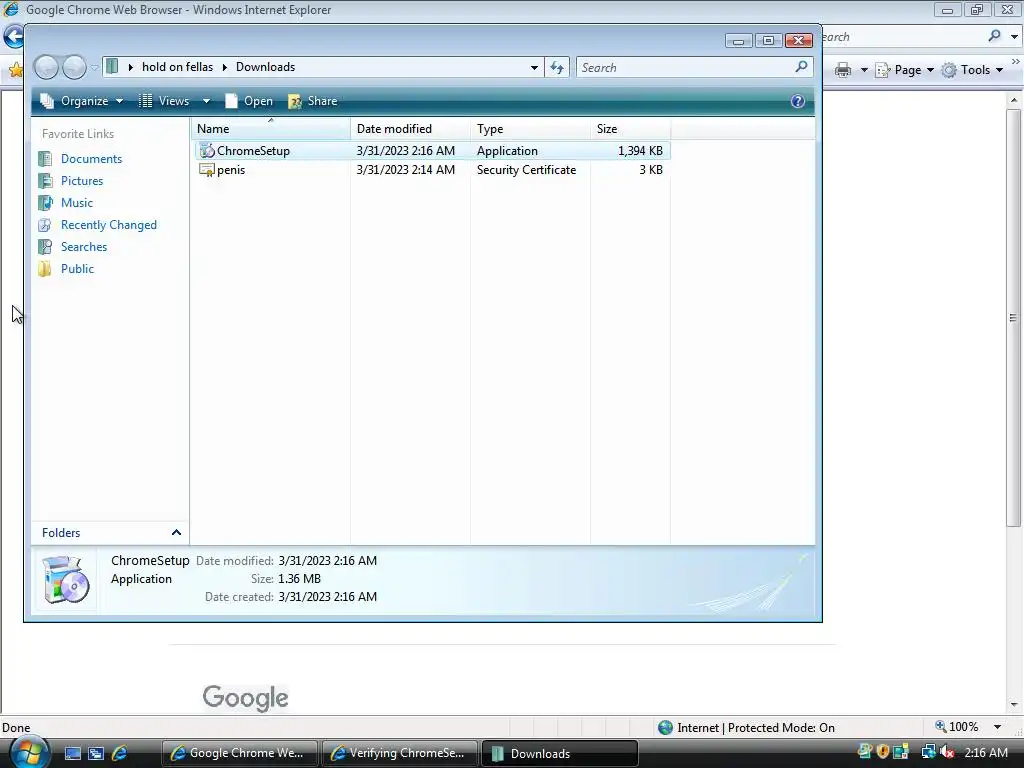Viewport: 1024px width, 768px height.
Task: Select the ChromeSetup file icon
Action: pyautogui.click(x=207, y=151)
